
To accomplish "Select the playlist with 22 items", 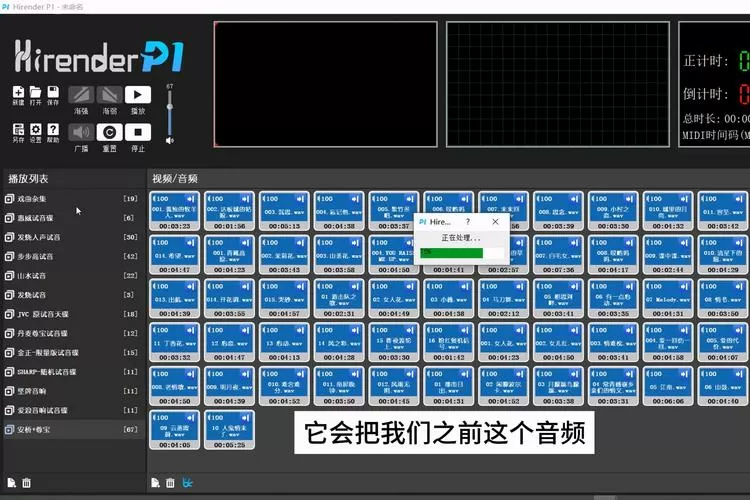I will [72, 276].
